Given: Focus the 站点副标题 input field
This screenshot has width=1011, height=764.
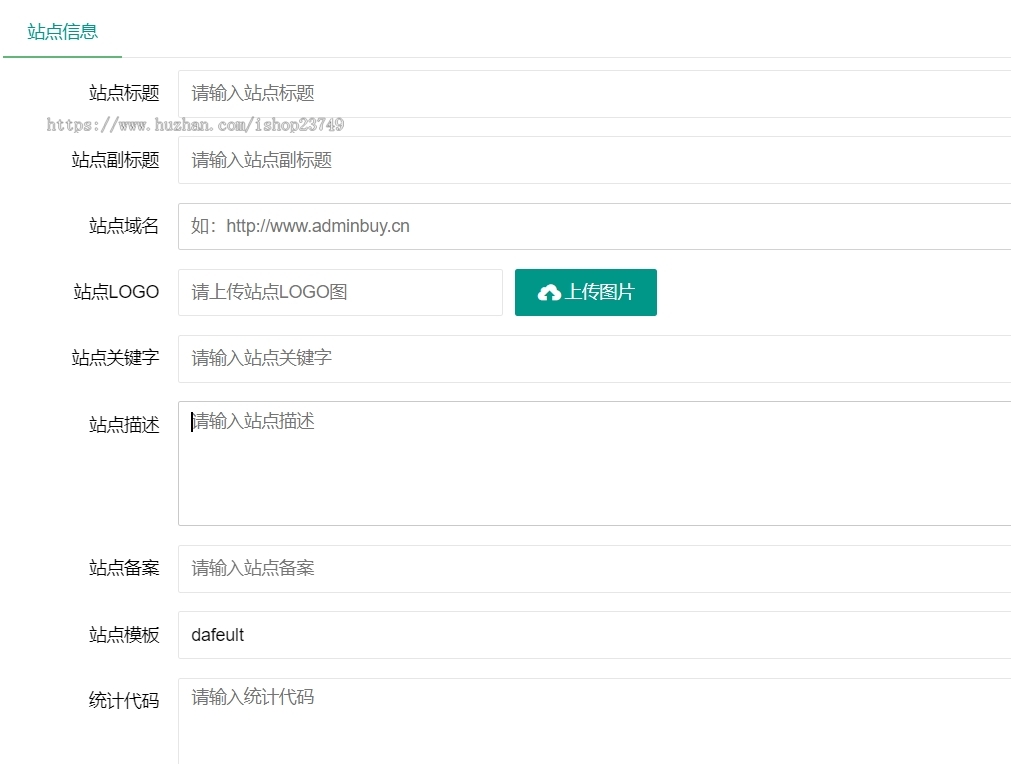Looking at the screenshot, I should (594, 161).
